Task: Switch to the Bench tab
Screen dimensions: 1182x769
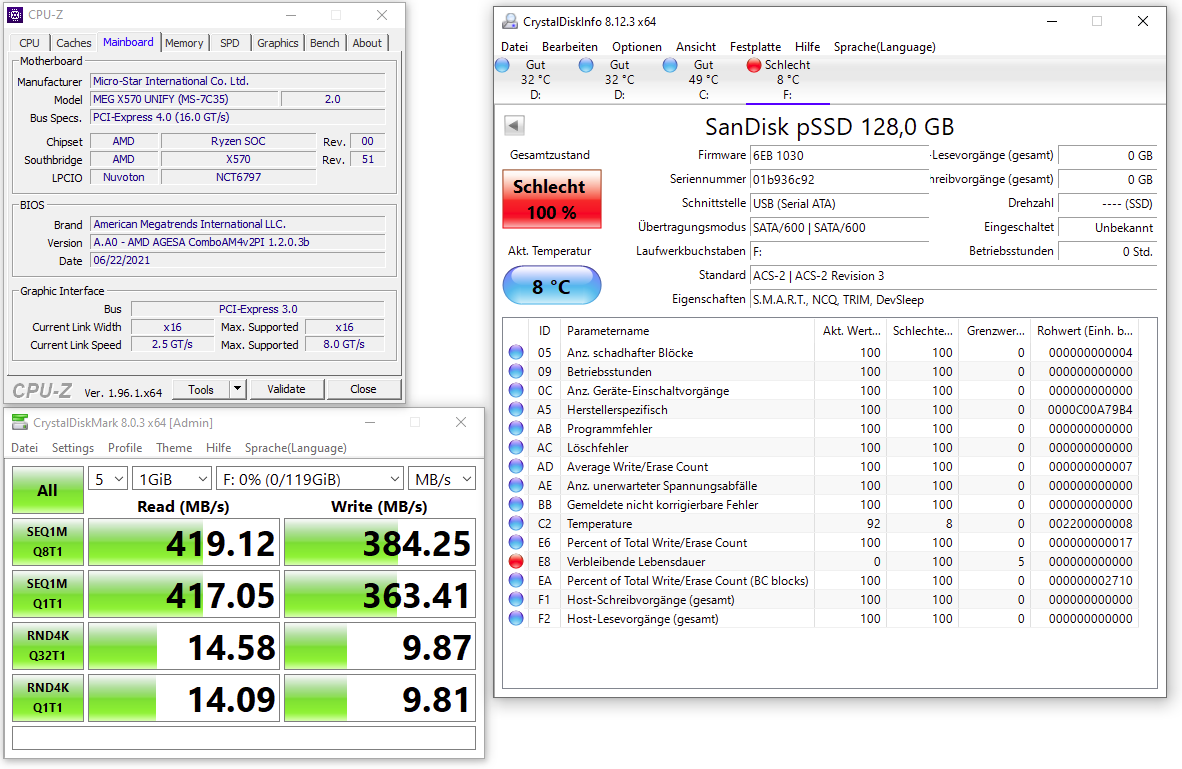Action: (325, 43)
